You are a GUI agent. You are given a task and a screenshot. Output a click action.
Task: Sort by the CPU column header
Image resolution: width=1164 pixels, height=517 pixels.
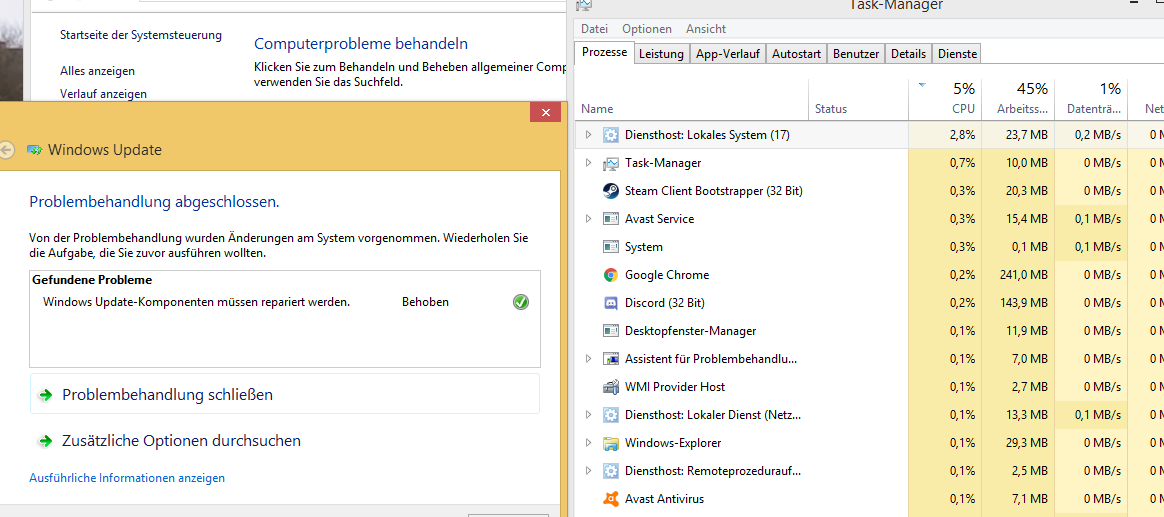pyautogui.click(x=945, y=100)
